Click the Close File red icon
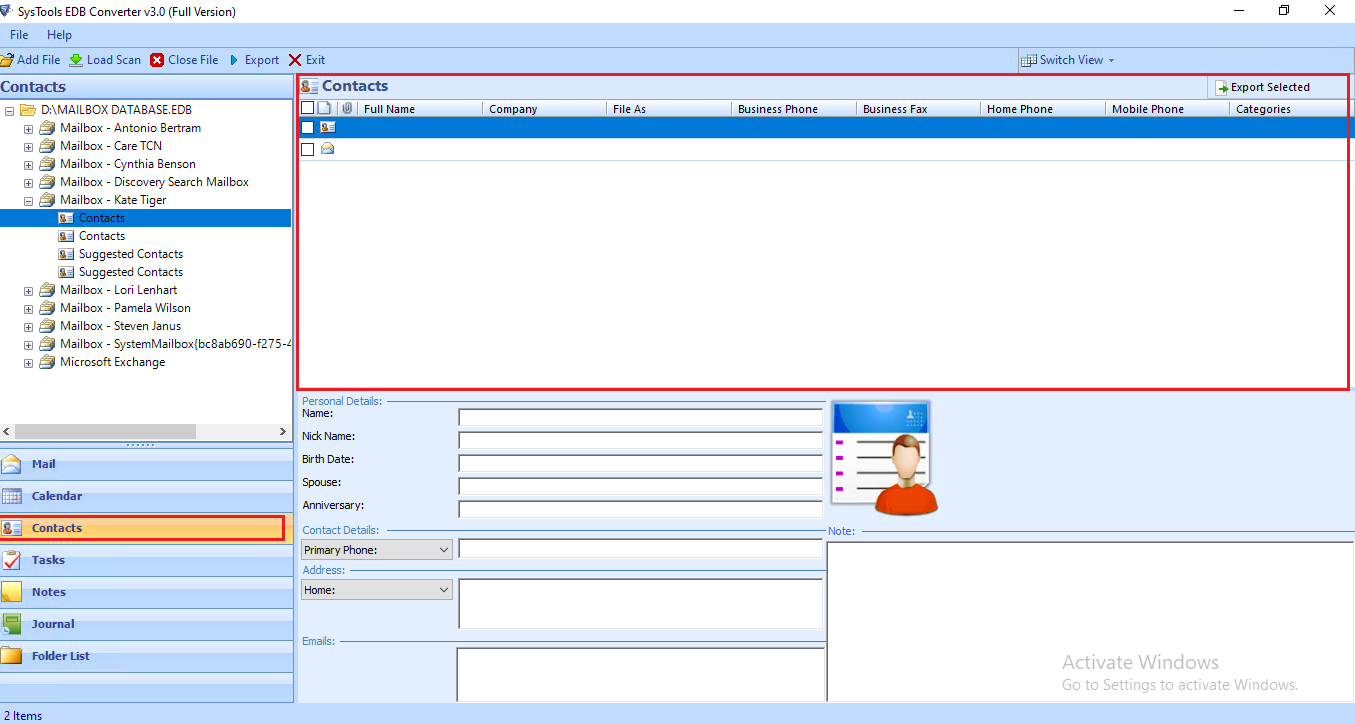Screen dimensions: 1355x724 (157, 60)
